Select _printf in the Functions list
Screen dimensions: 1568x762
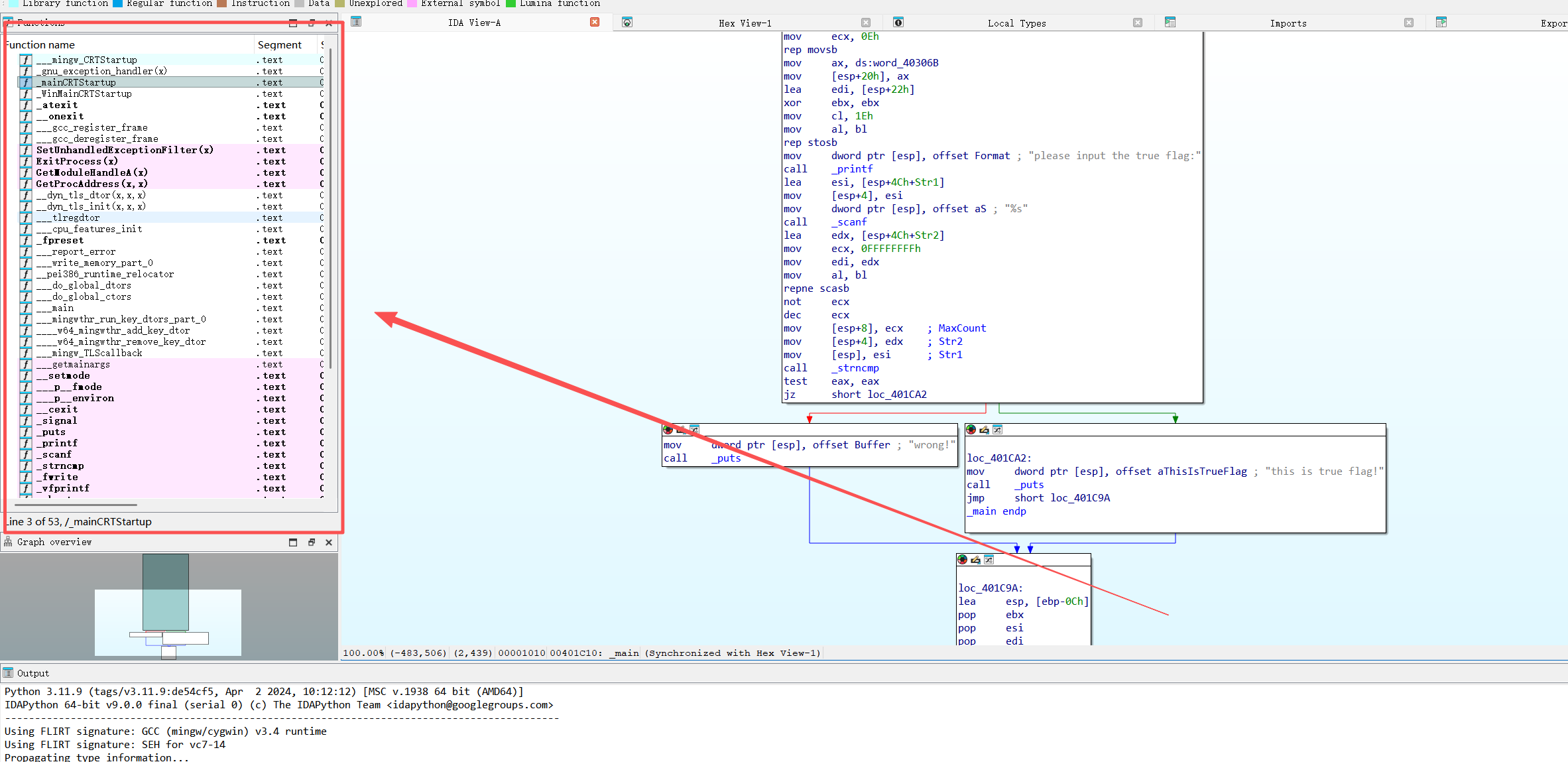pos(57,444)
